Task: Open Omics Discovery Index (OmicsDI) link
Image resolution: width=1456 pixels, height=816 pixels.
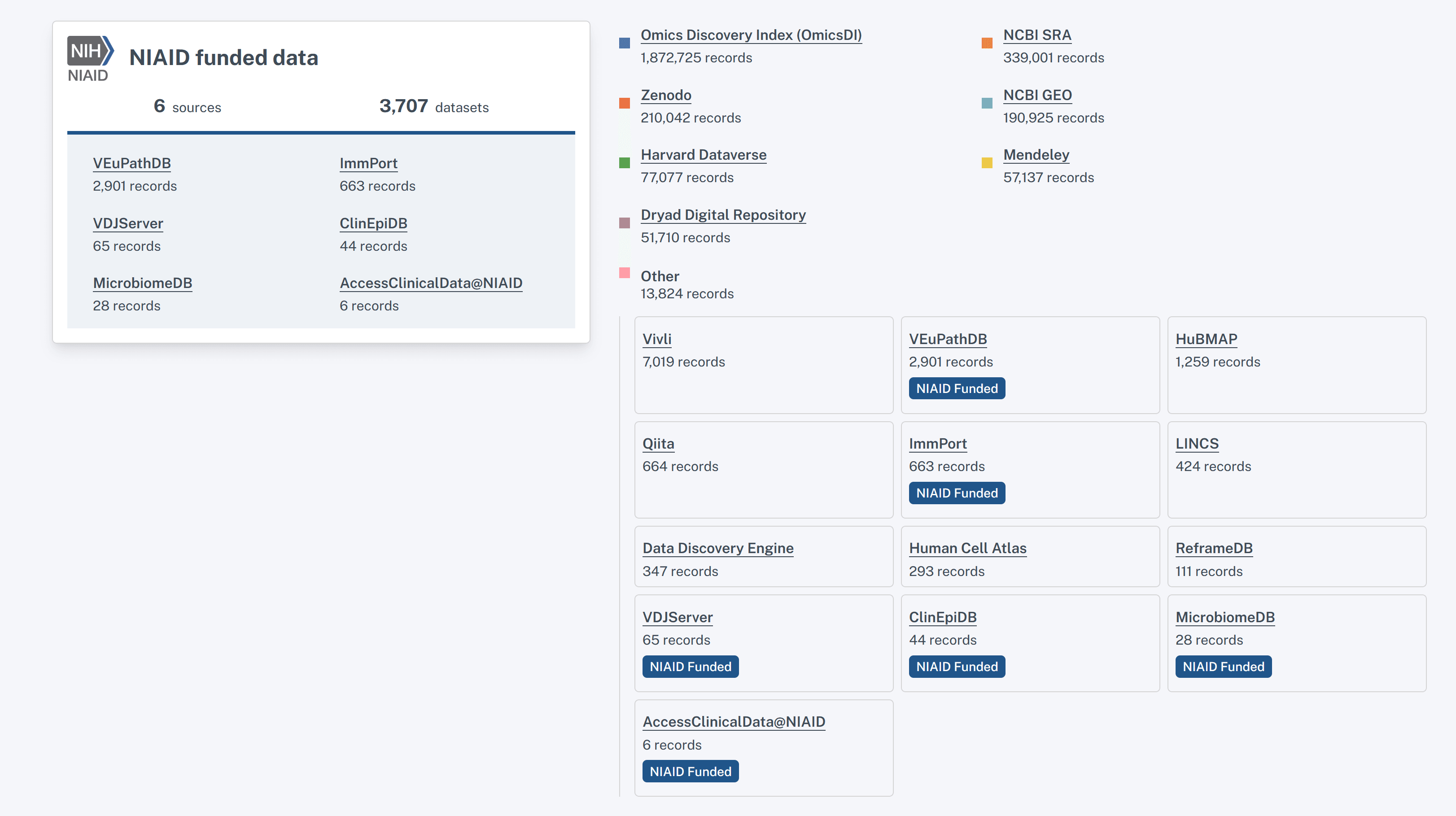Action: [751, 35]
